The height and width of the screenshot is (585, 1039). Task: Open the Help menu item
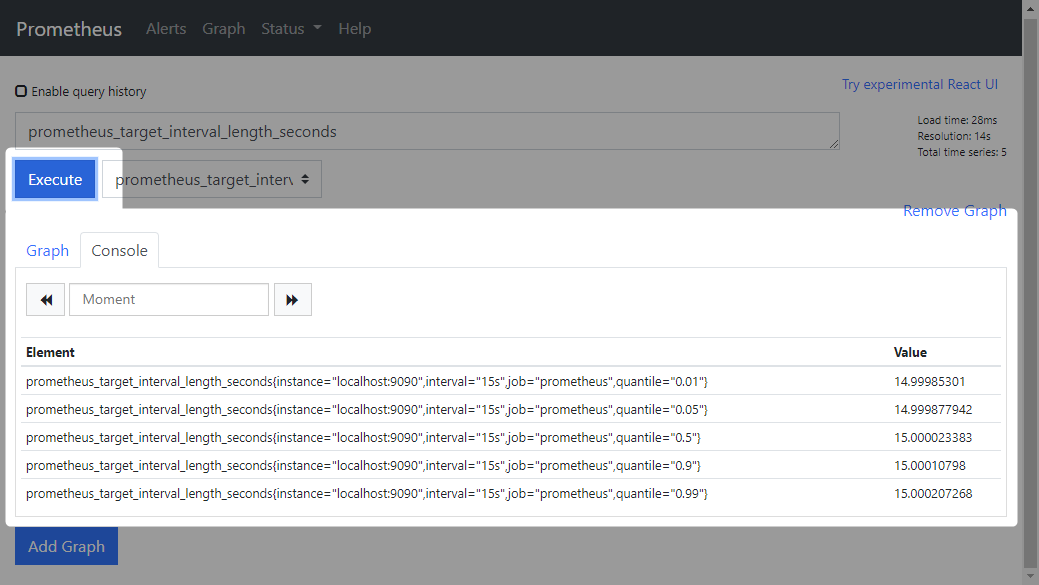click(x=355, y=28)
